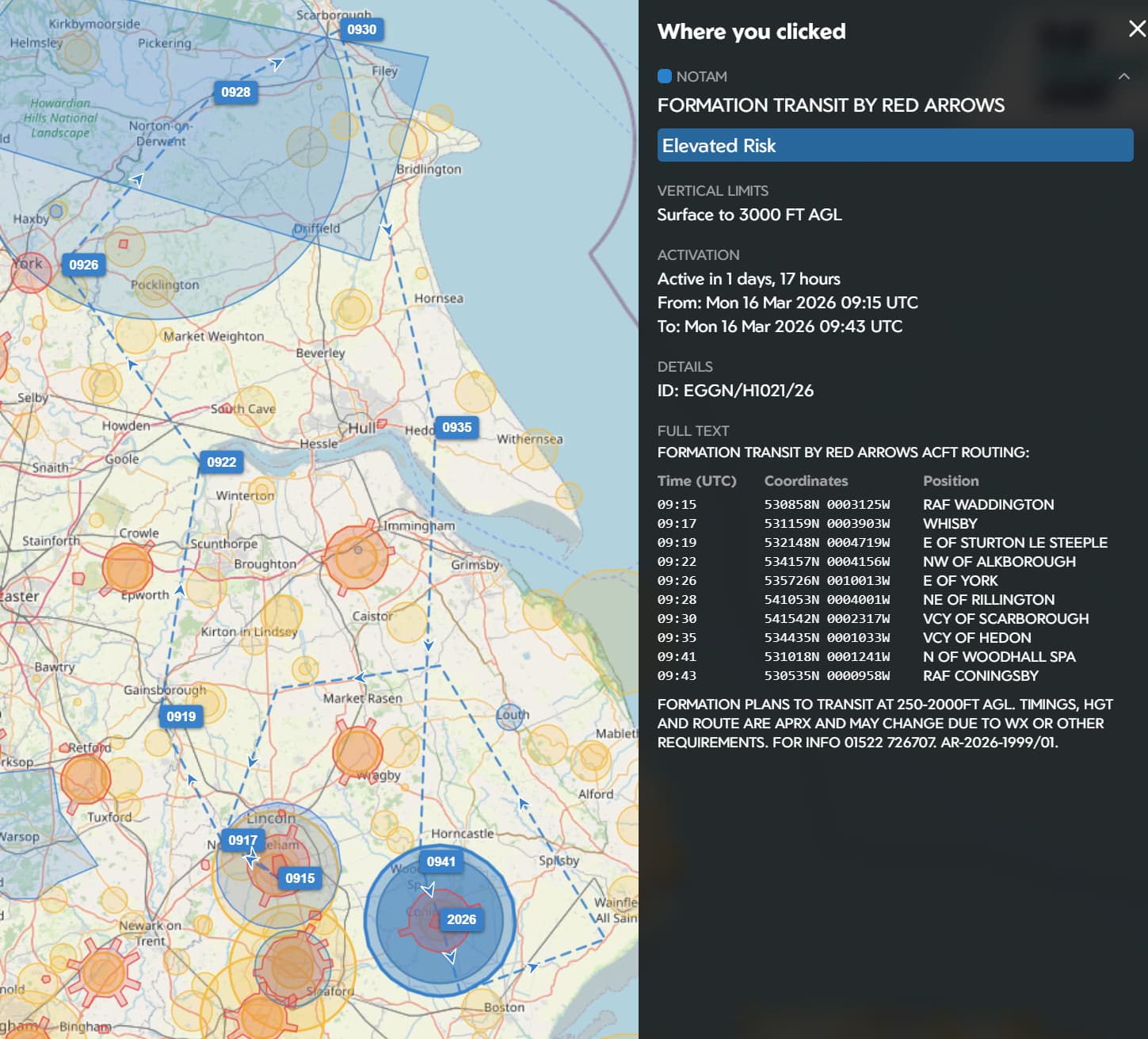Click the aircraft star icon at Lincoln
Viewport: 1148px width, 1039px height.
[251, 858]
